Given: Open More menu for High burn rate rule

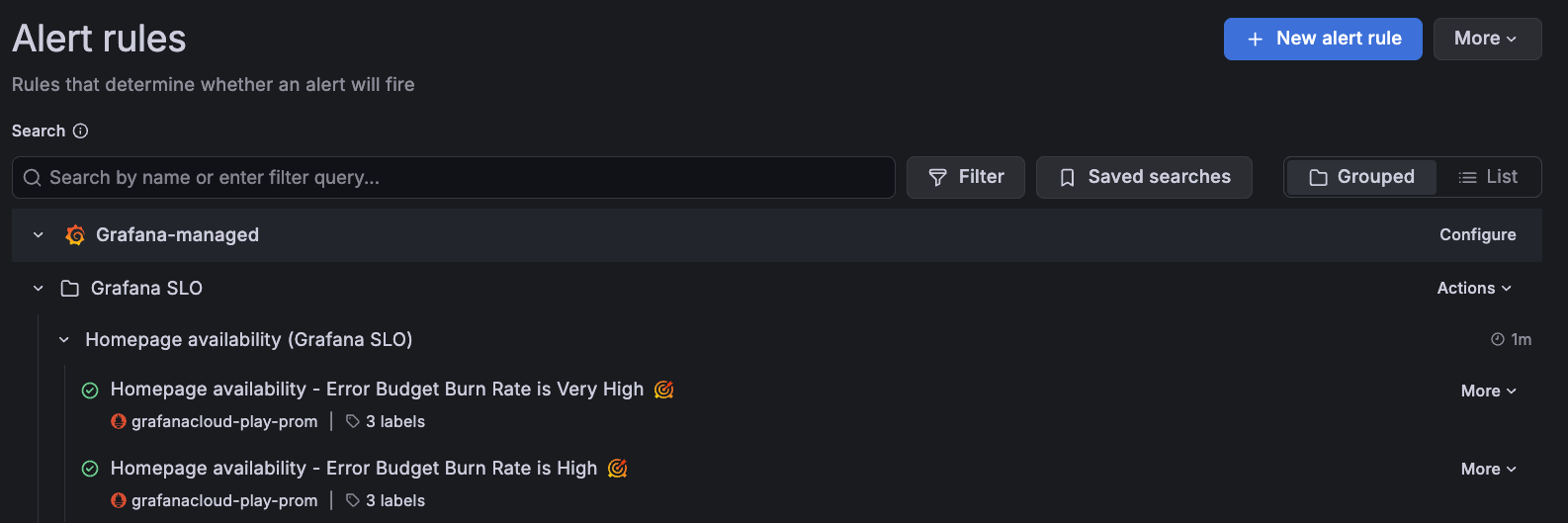Looking at the screenshot, I should pyautogui.click(x=1488, y=469).
